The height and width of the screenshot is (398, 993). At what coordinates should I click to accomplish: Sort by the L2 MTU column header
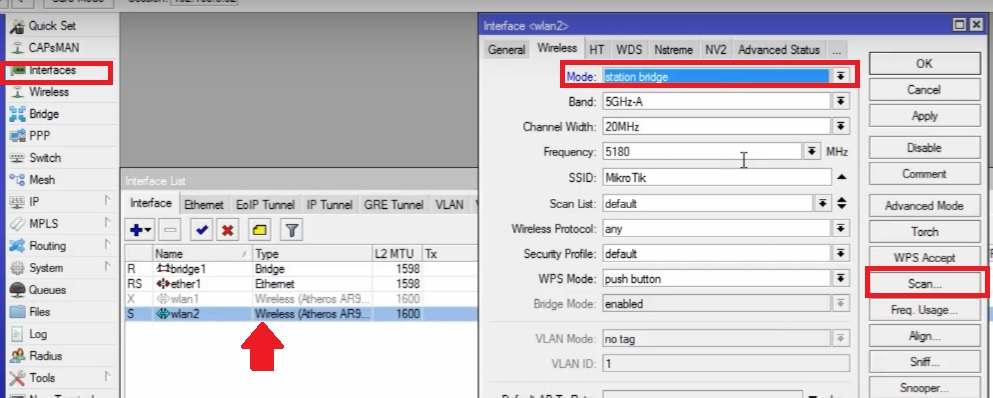tap(396, 254)
